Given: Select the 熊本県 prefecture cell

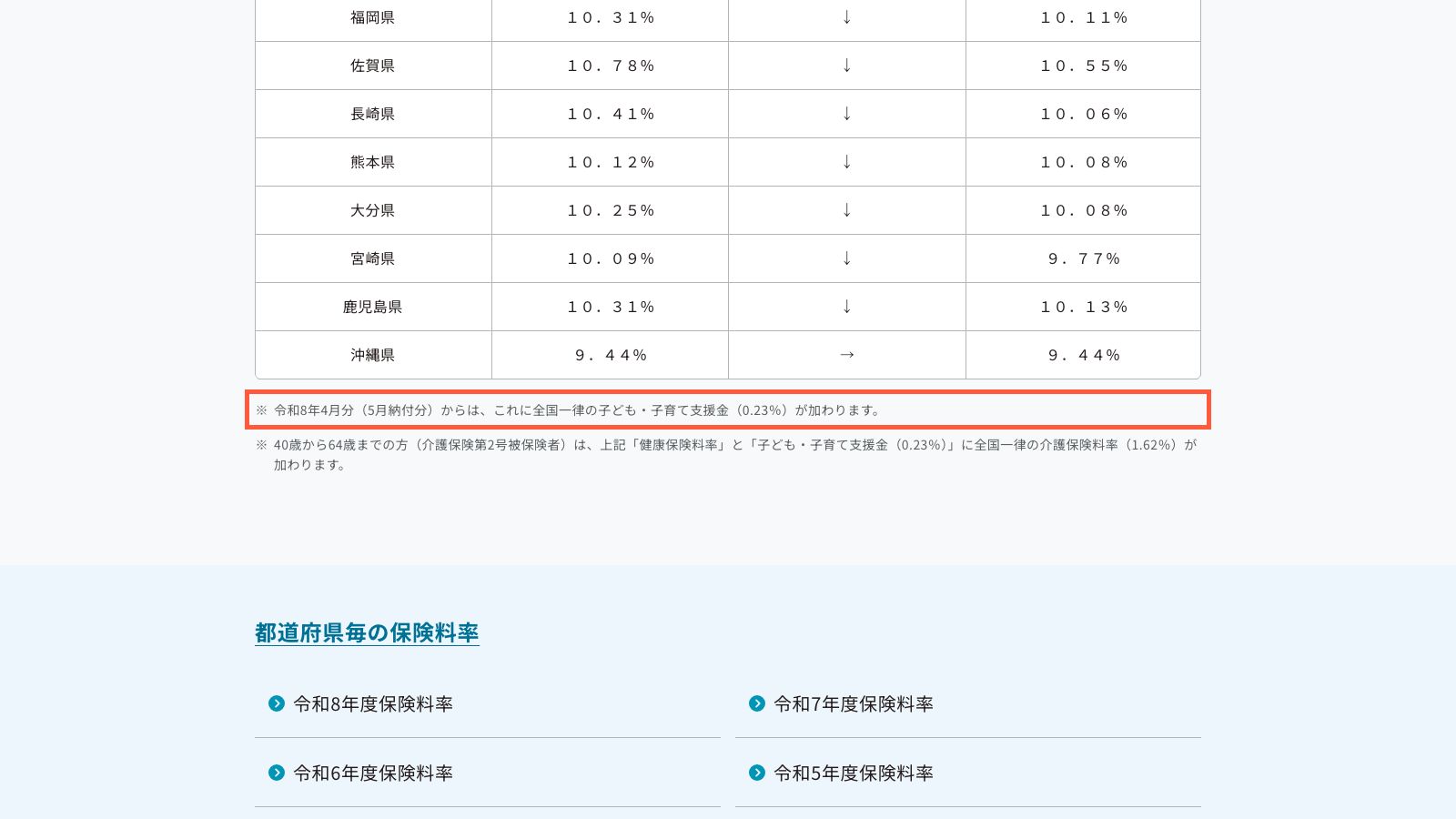Looking at the screenshot, I should tap(373, 162).
